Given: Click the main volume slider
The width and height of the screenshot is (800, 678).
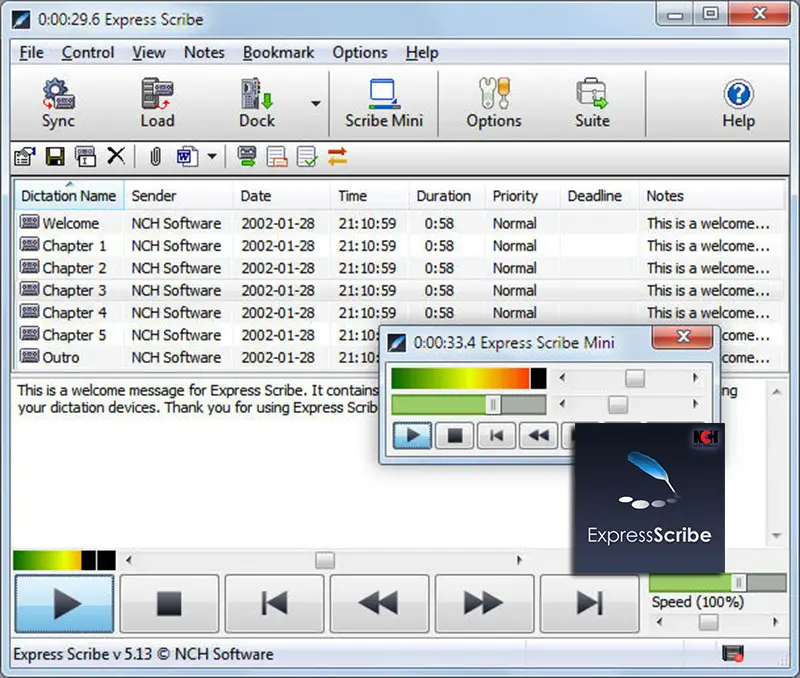Looking at the screenshot, I should (x=717, y=582).
